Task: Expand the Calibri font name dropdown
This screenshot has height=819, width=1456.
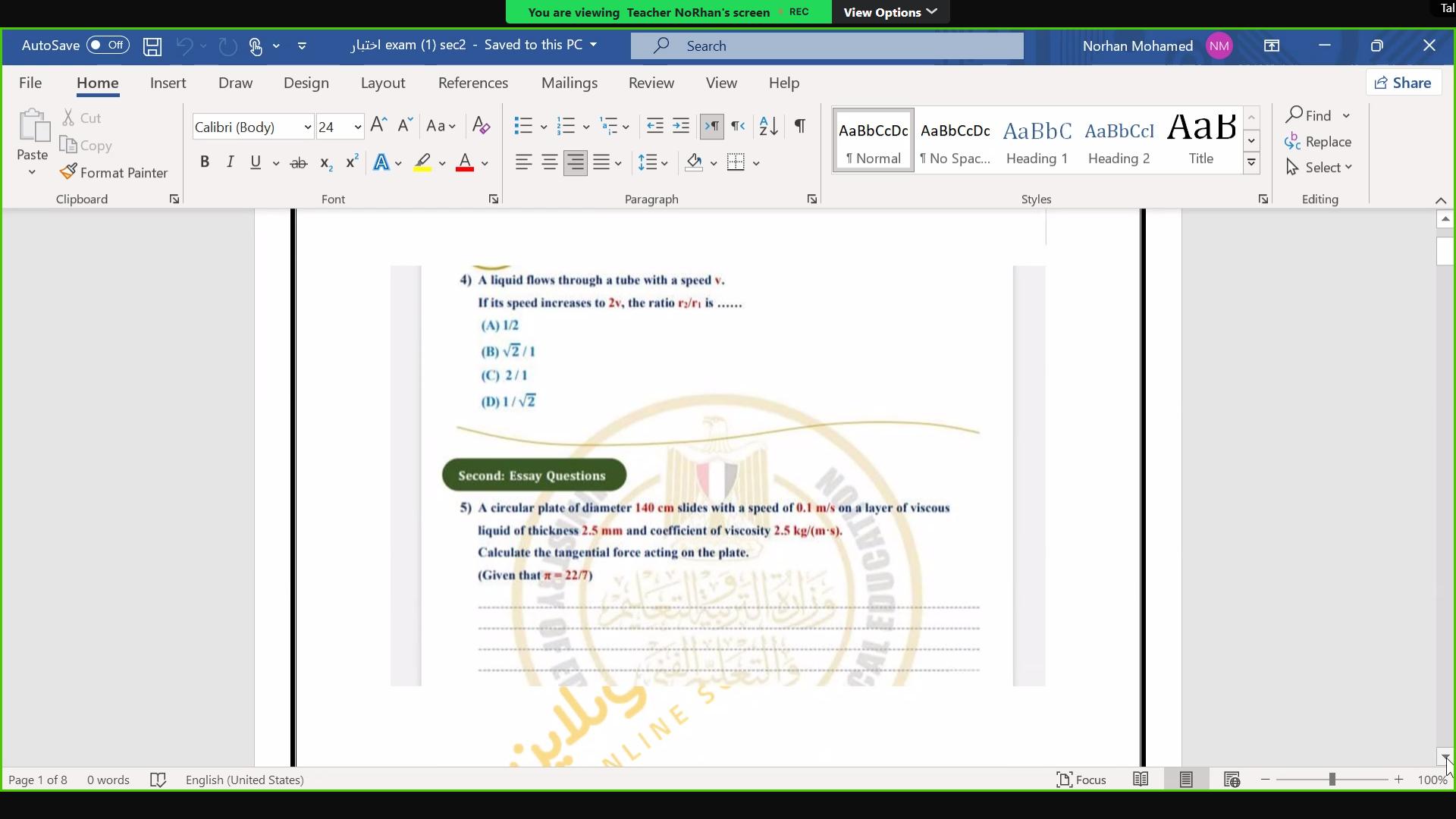Action: point(307,127)
